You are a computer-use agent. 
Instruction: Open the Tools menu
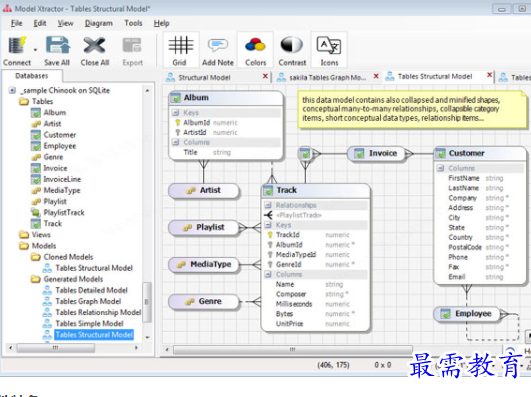click(133, 23)
